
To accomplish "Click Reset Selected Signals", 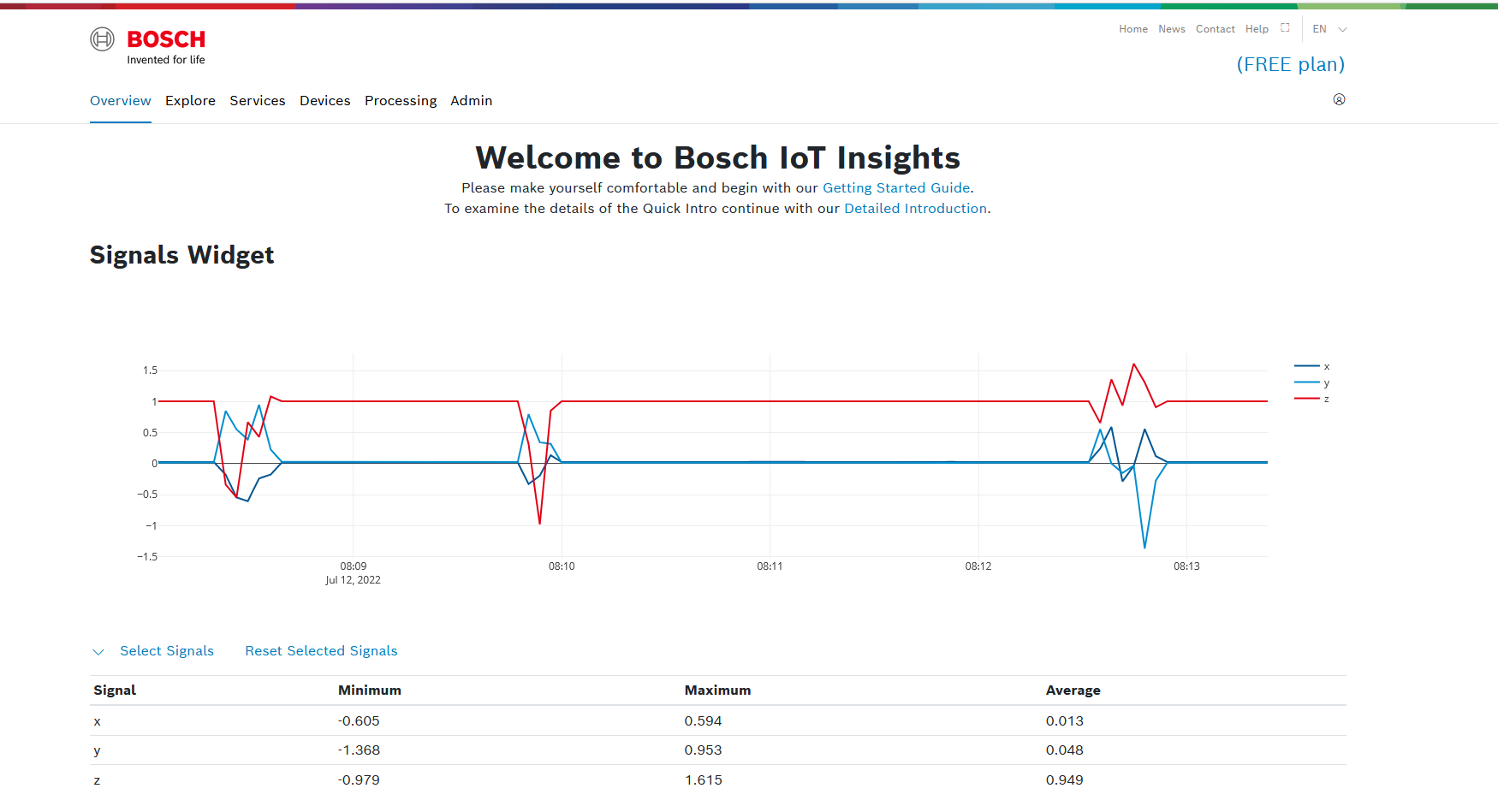I will [x=321, y=651].
